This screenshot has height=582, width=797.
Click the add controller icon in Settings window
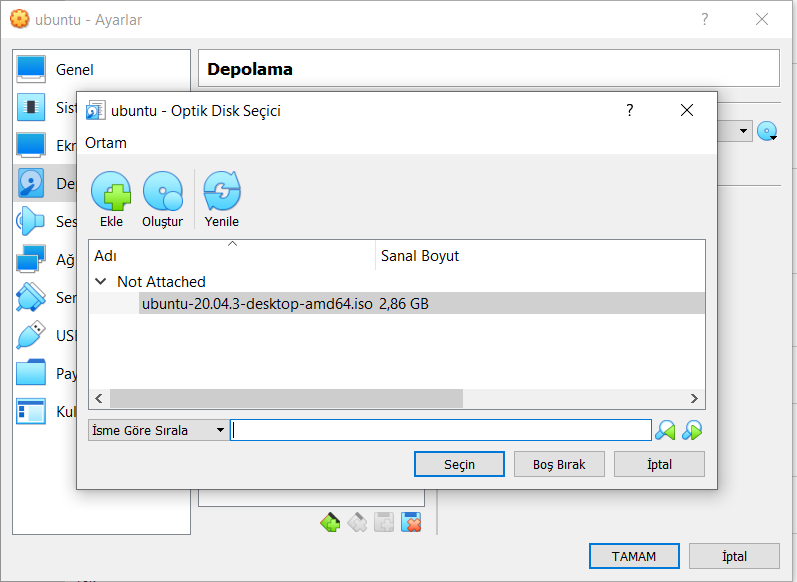(330, 523)
